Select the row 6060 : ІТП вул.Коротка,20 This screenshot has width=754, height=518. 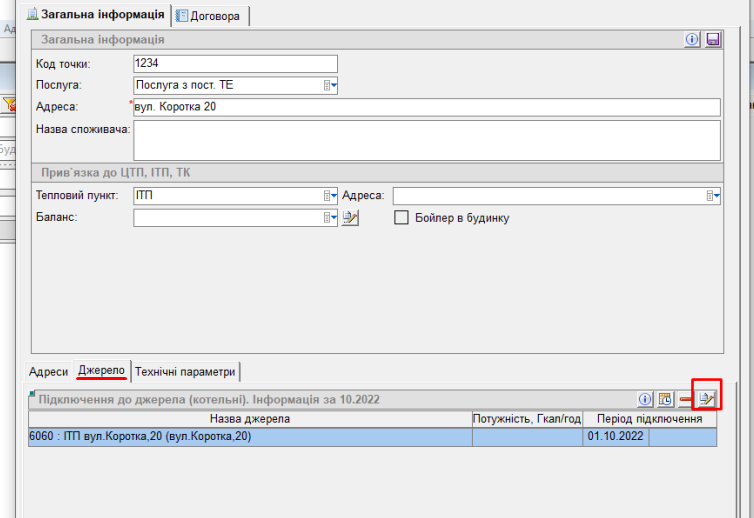click(250, 437)
